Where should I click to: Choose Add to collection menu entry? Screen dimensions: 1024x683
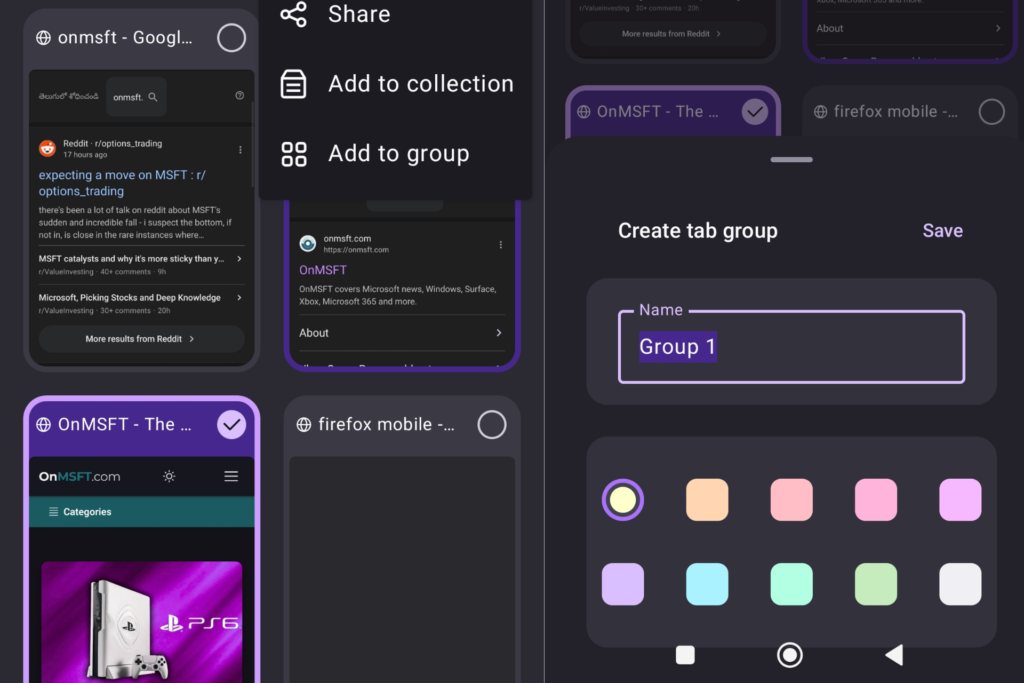tap(420, 84)
